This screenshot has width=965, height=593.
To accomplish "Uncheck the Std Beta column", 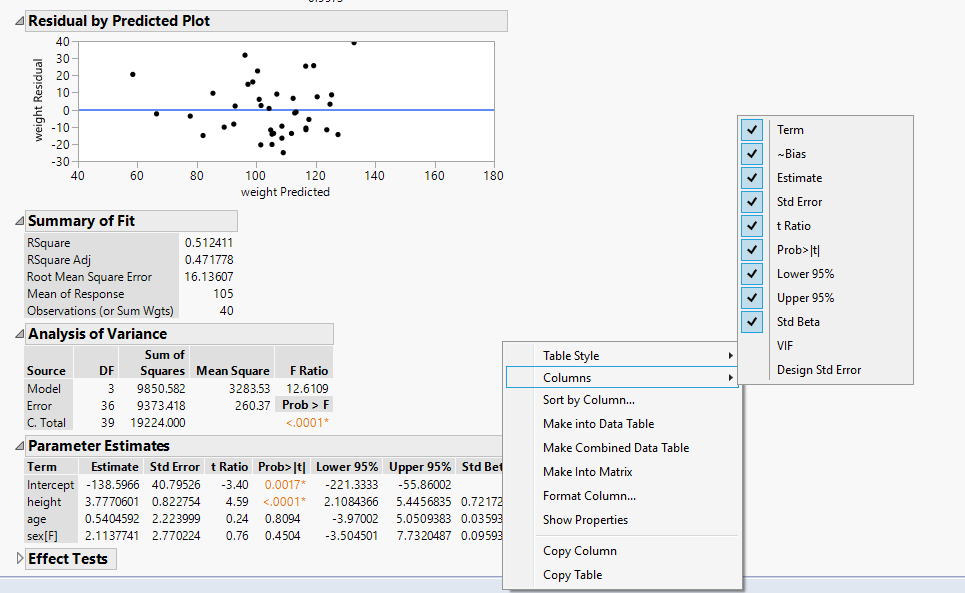I will [x=753, y=322].
